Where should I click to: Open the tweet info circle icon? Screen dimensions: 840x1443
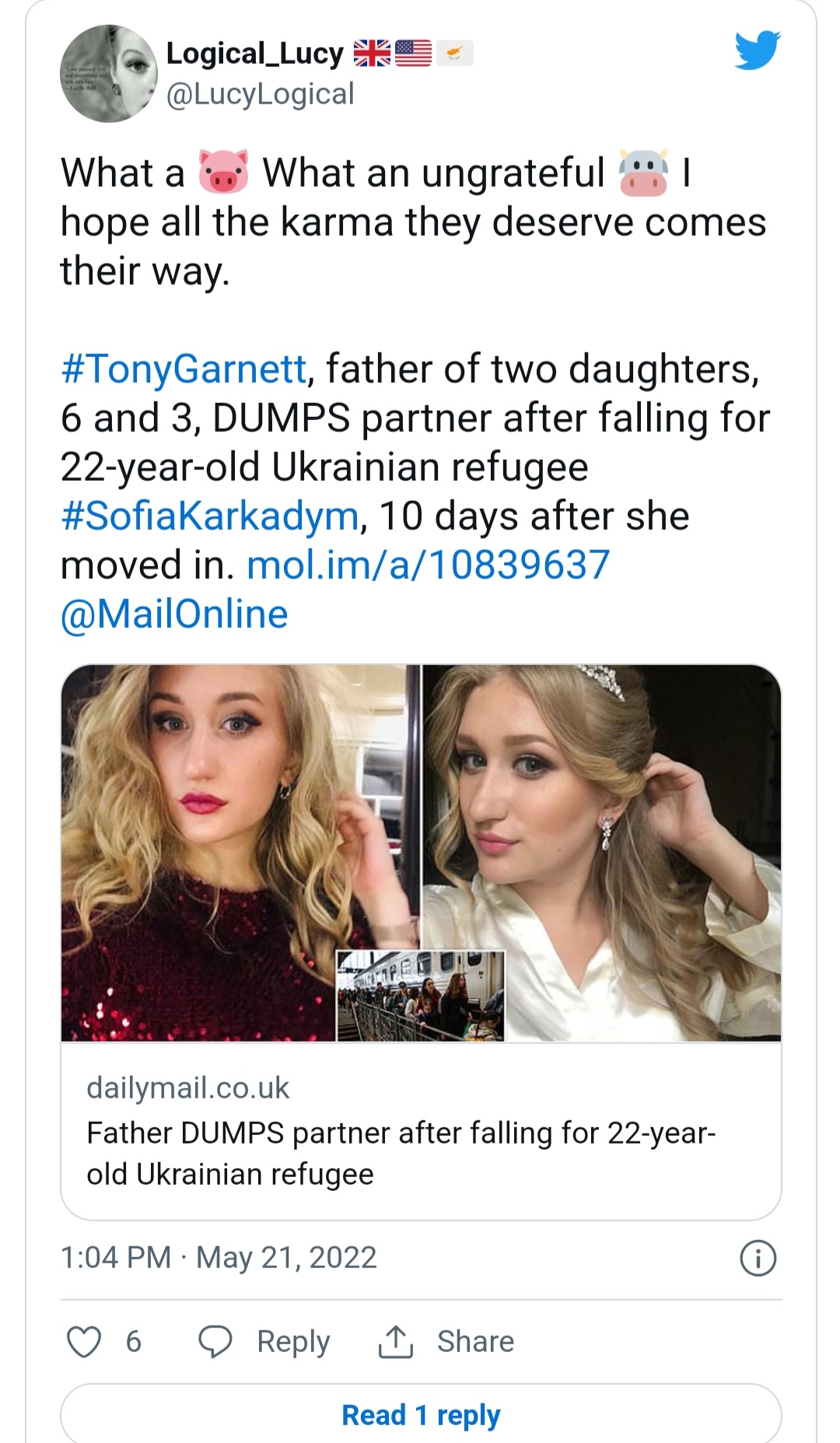(758, 1258)
